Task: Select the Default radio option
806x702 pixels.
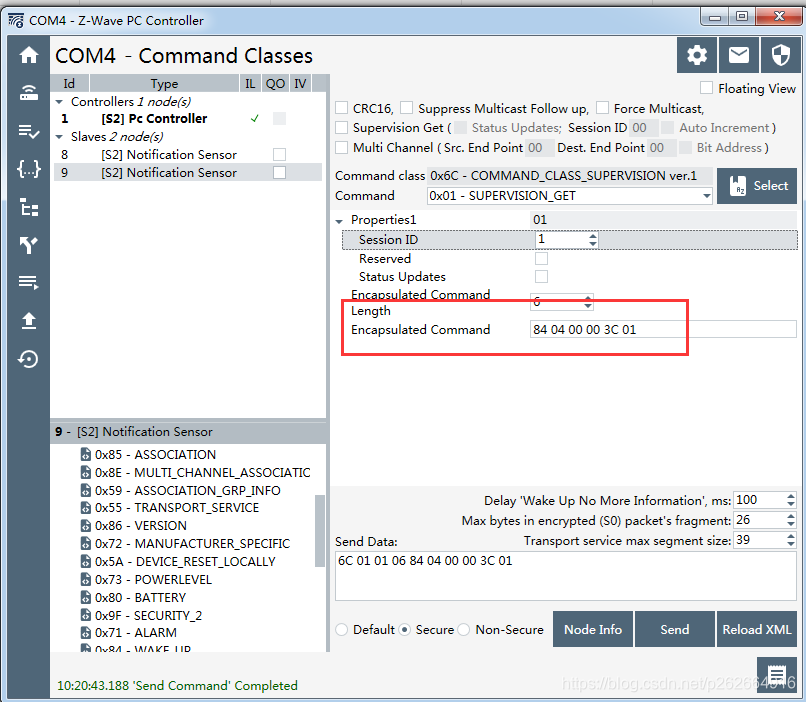Action: coord(341,630)
